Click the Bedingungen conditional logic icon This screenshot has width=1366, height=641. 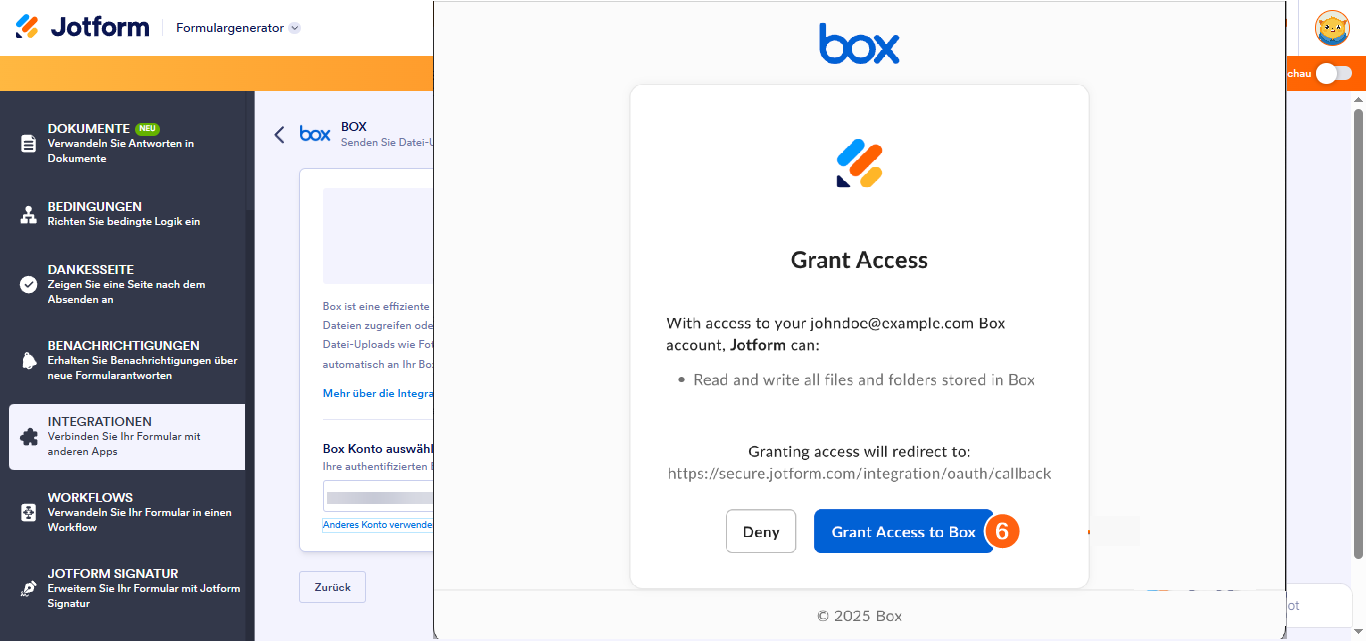point(27,213)
